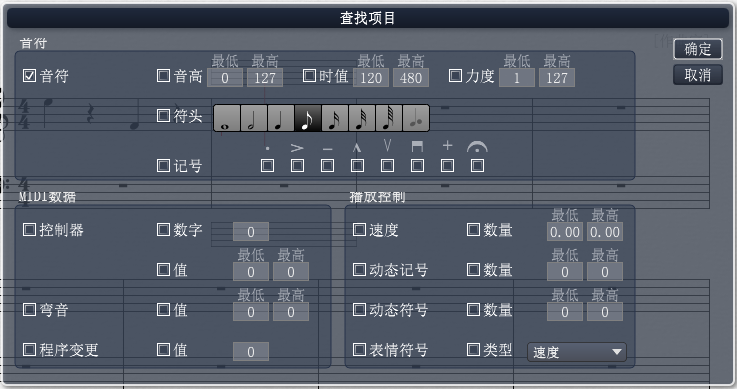Enable the 记号 checkbox
This screenshot has height=389, width=737.
(x=163, y=165)
